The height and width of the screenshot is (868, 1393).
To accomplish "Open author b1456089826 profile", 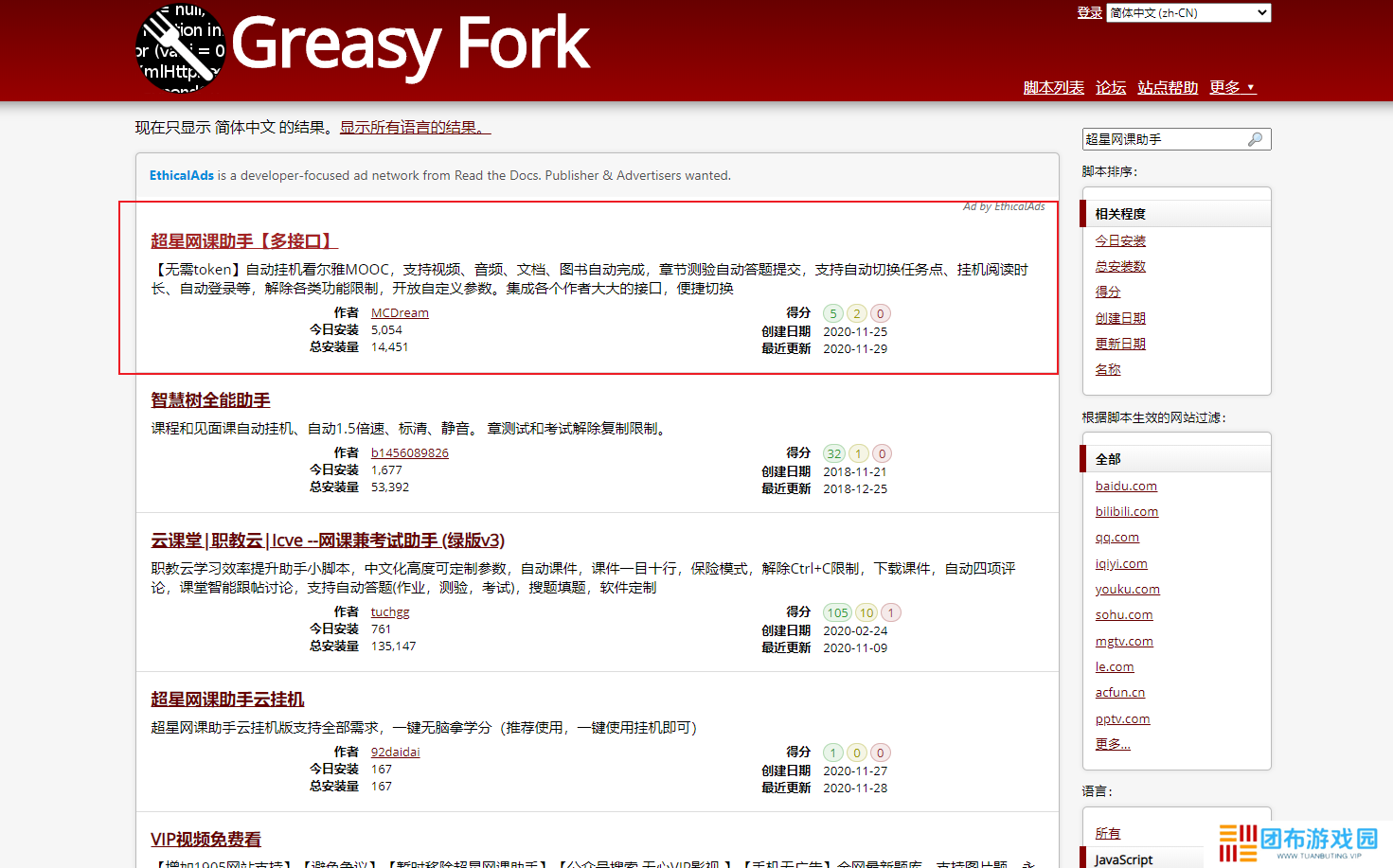I will coord(410,452).
